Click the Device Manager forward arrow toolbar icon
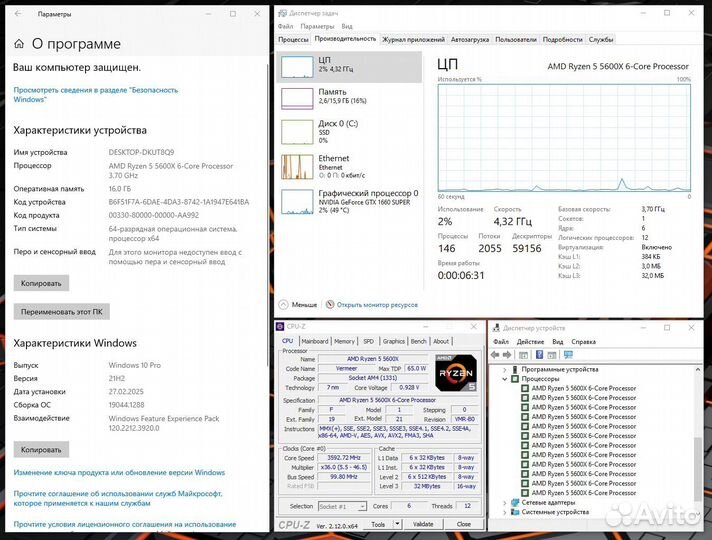This screenshot has height=540, width=712. pyautogui.click(x=507, y=355)
